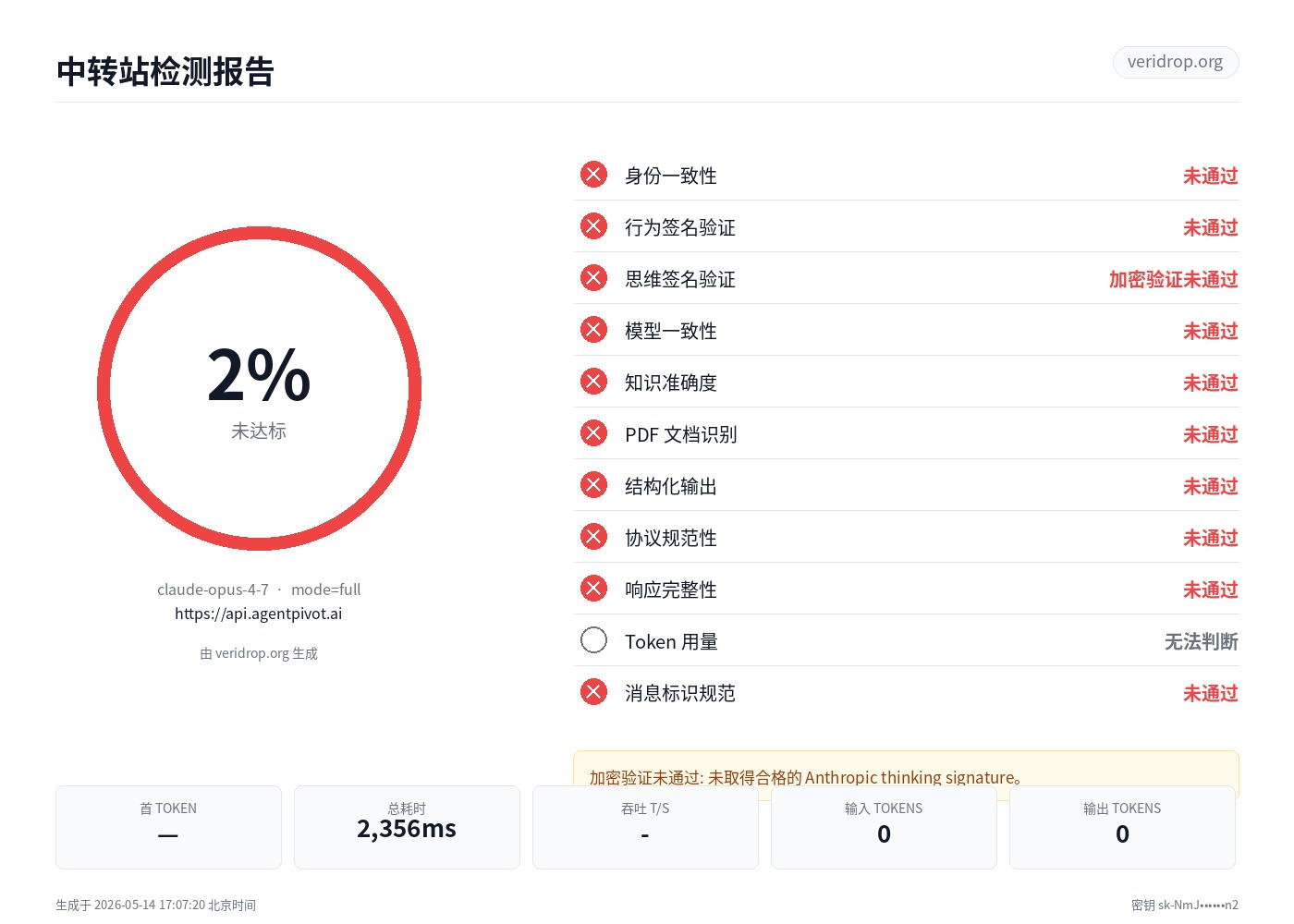
Task: Click the red X icon for 消息标识规范
Action: tap(593, 692)
